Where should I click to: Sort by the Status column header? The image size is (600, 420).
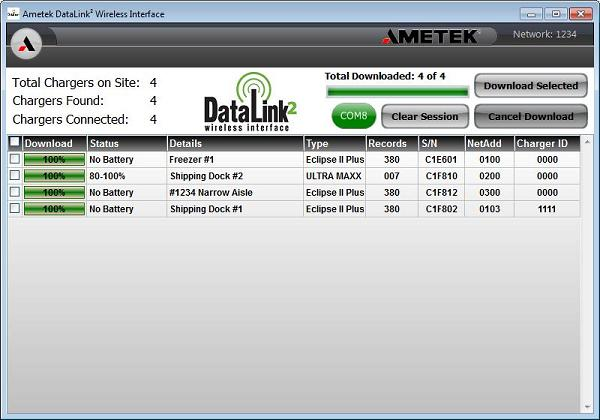(125, 144)
